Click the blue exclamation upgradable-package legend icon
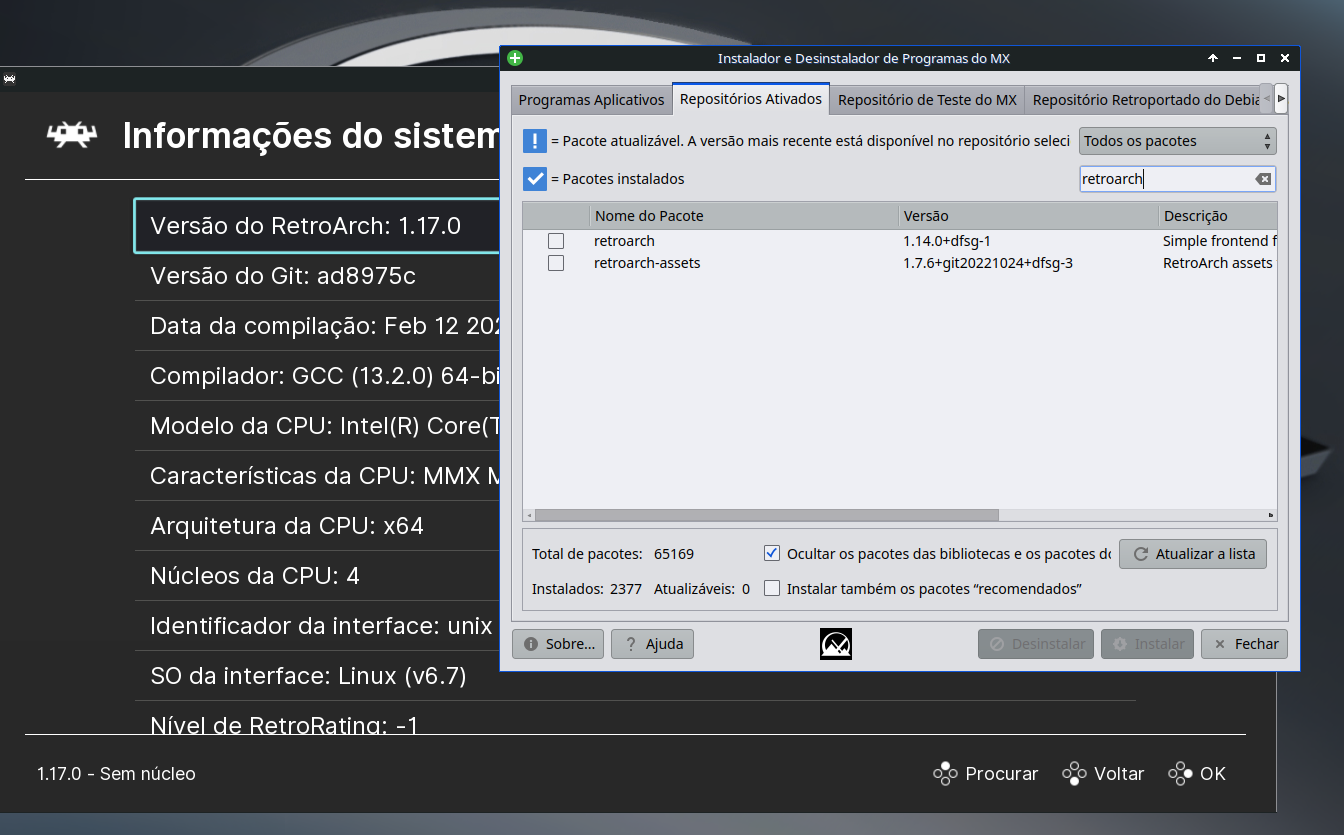 click(x=535, y=141)
